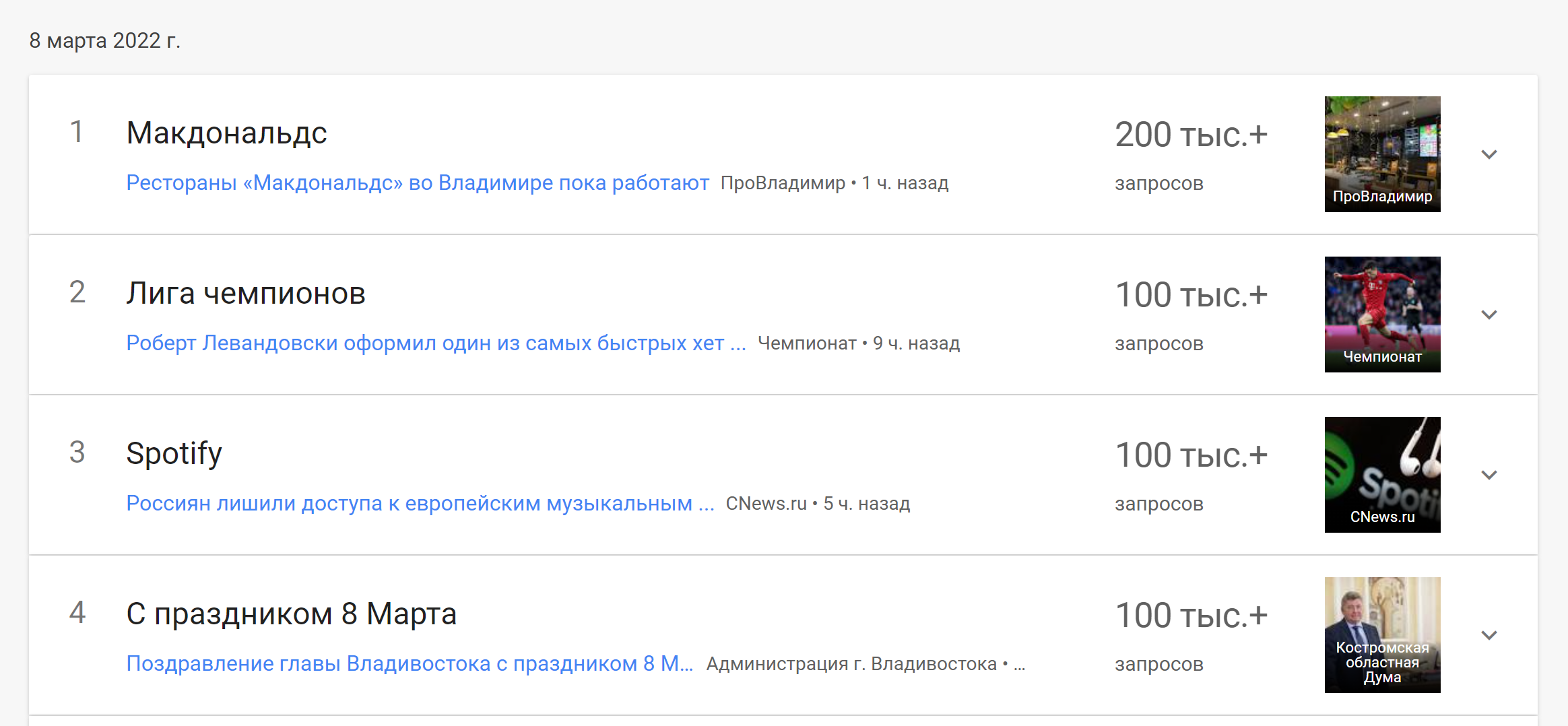Select the trend title Макдональдс
The image size is (1568, 726).
[x=227, y=133]
